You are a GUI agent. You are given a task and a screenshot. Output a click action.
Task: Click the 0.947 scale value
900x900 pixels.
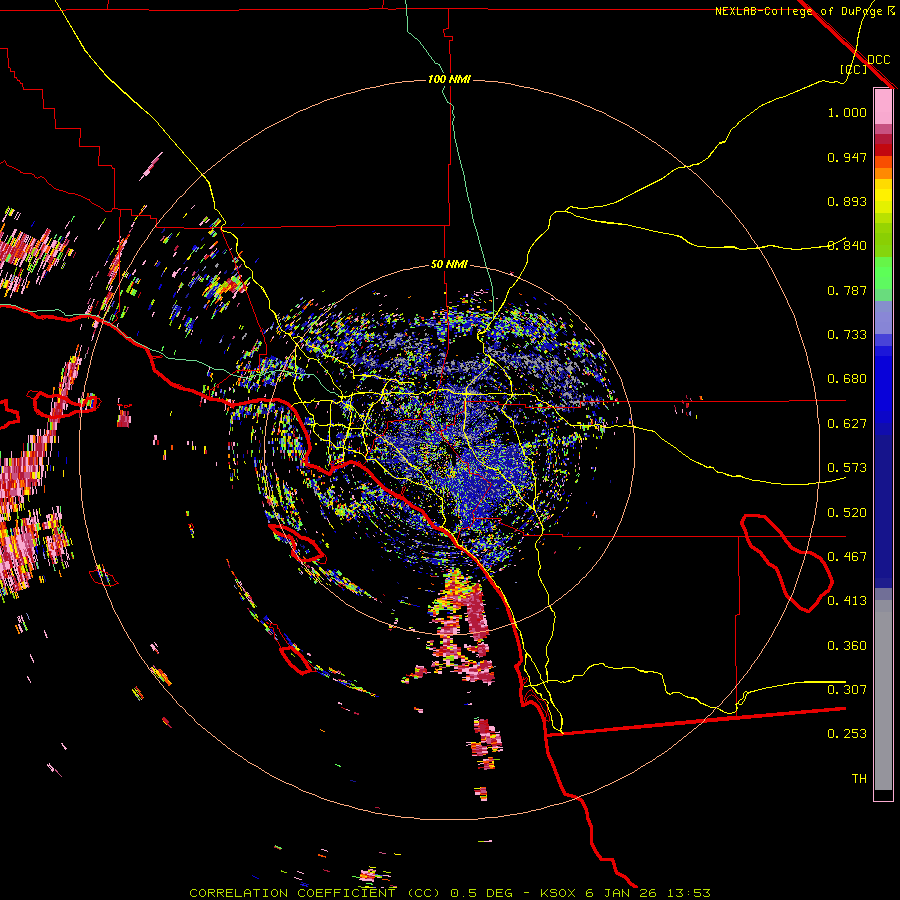pyautogui.click(x=847, y=157)
